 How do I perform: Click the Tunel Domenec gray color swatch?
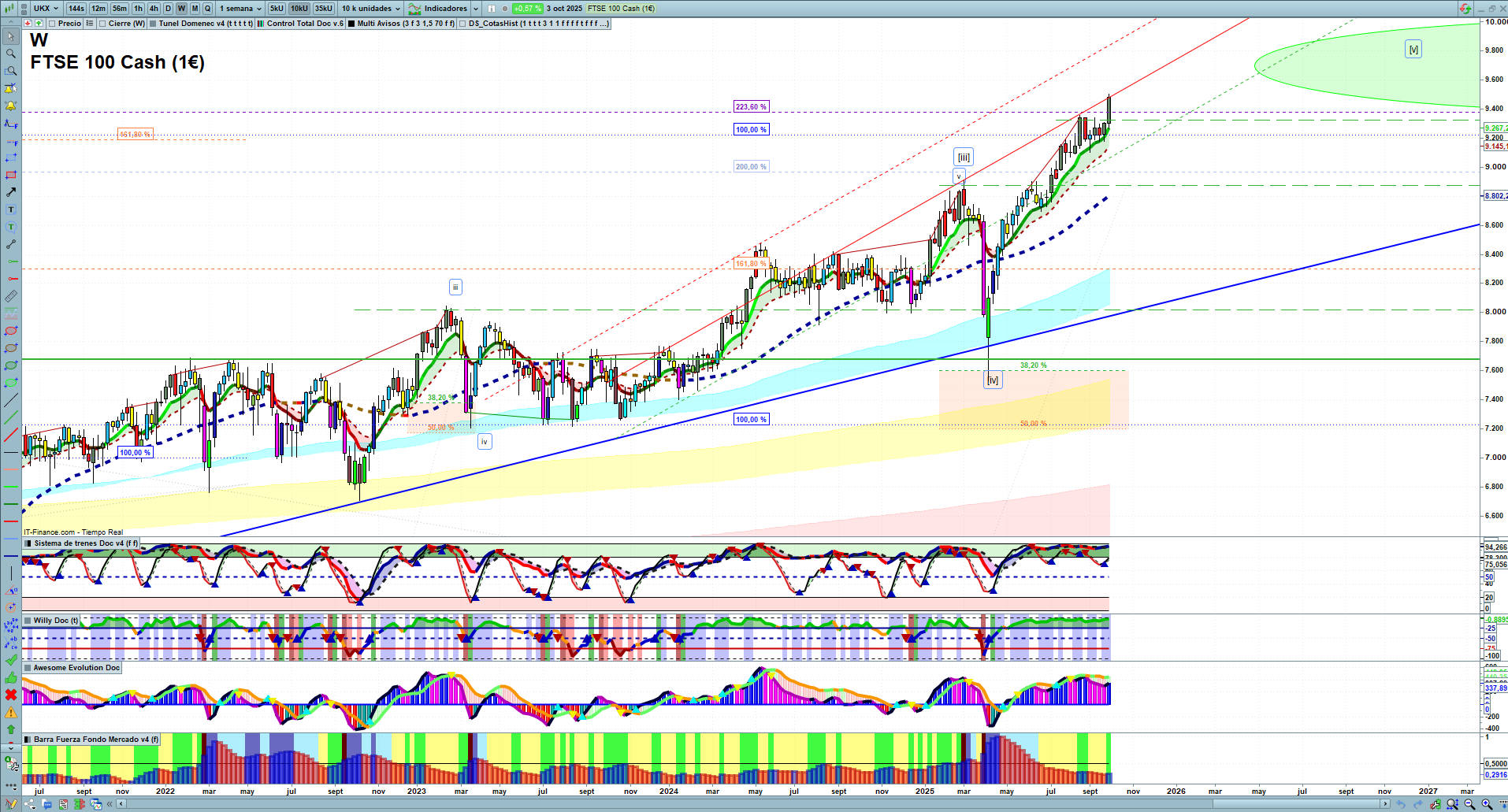[x=153, y=24]
